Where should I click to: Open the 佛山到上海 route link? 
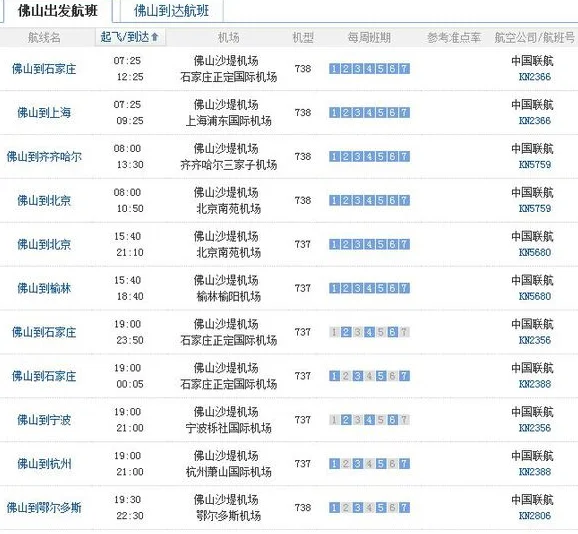pos(44,113)
